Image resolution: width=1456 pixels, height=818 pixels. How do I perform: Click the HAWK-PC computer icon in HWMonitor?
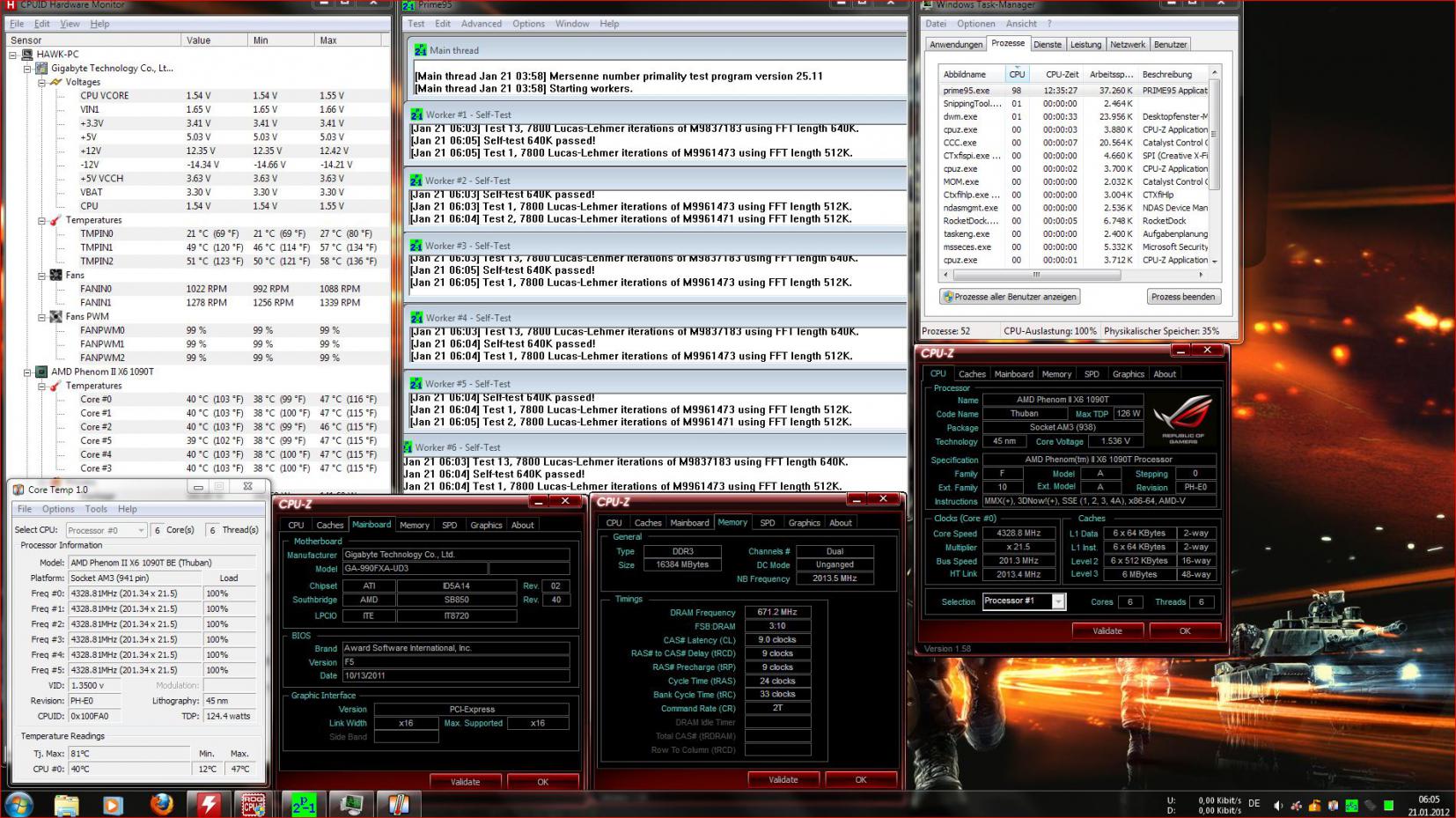pyautogui.click(x=27, y=54)
